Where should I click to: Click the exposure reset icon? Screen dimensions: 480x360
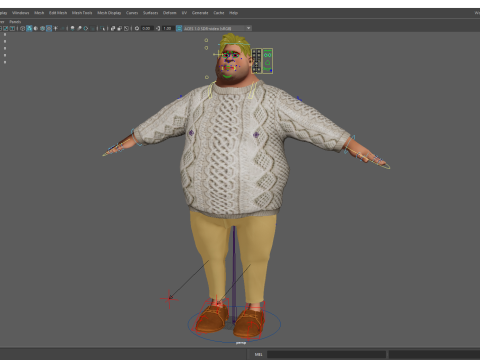coord(137,28)
